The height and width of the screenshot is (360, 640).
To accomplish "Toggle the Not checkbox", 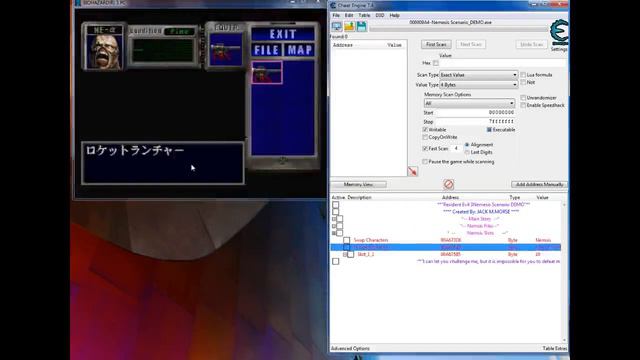I will (x=523, y=82).
